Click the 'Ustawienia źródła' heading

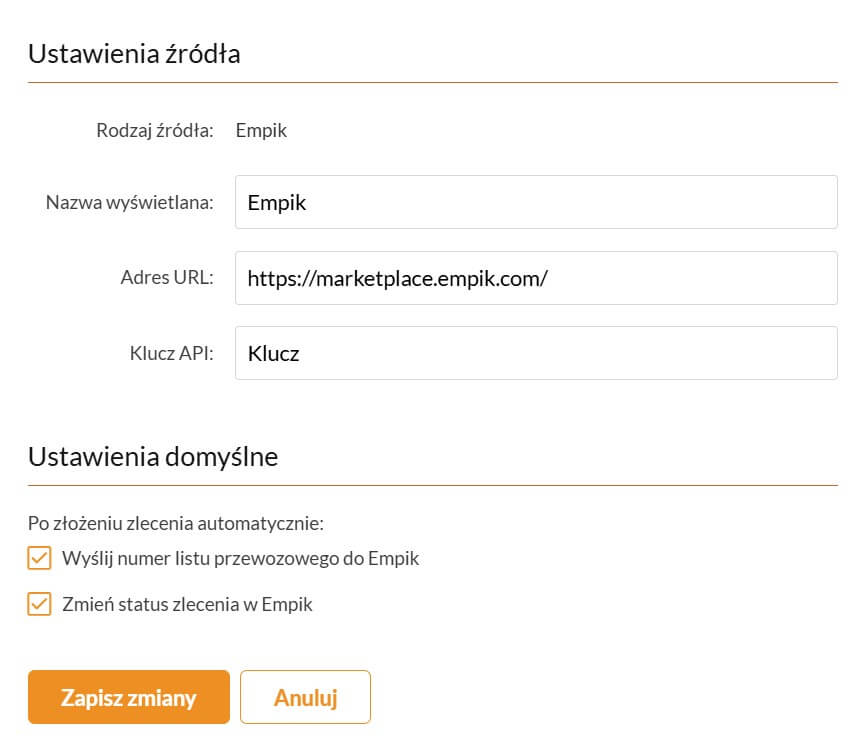click(x=134, y=54)
